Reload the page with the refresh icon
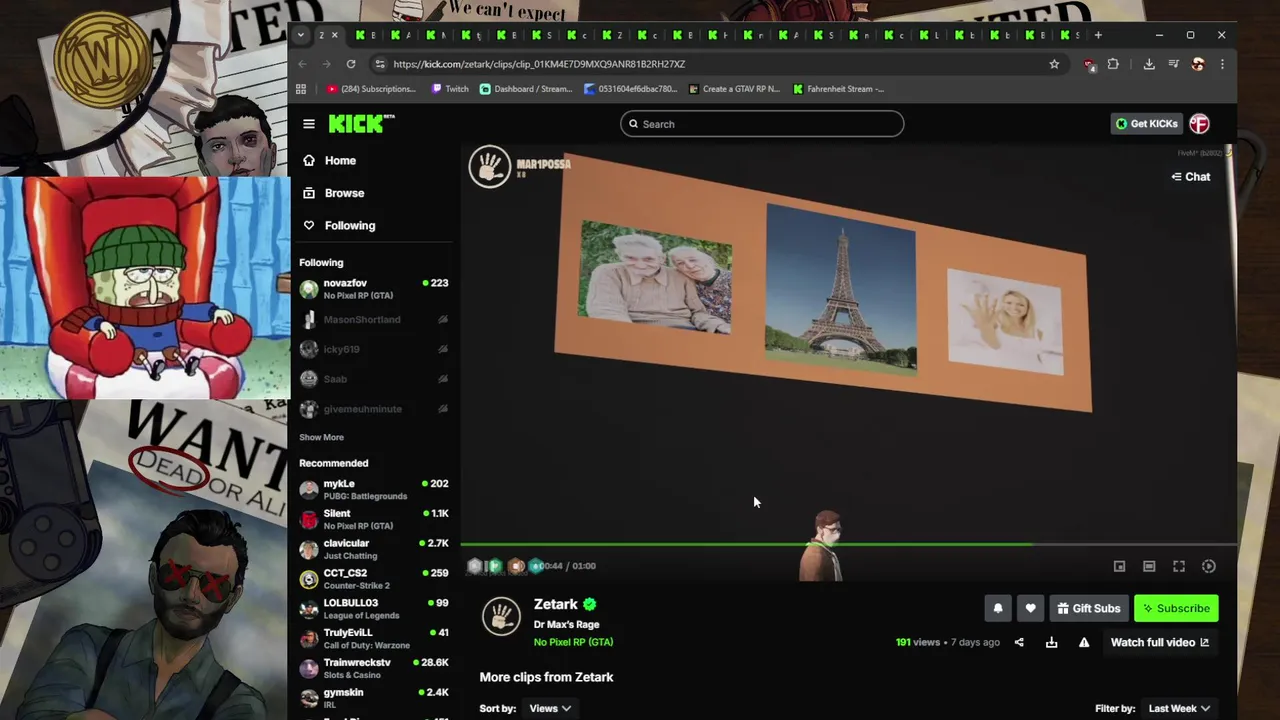 point(351,64)
